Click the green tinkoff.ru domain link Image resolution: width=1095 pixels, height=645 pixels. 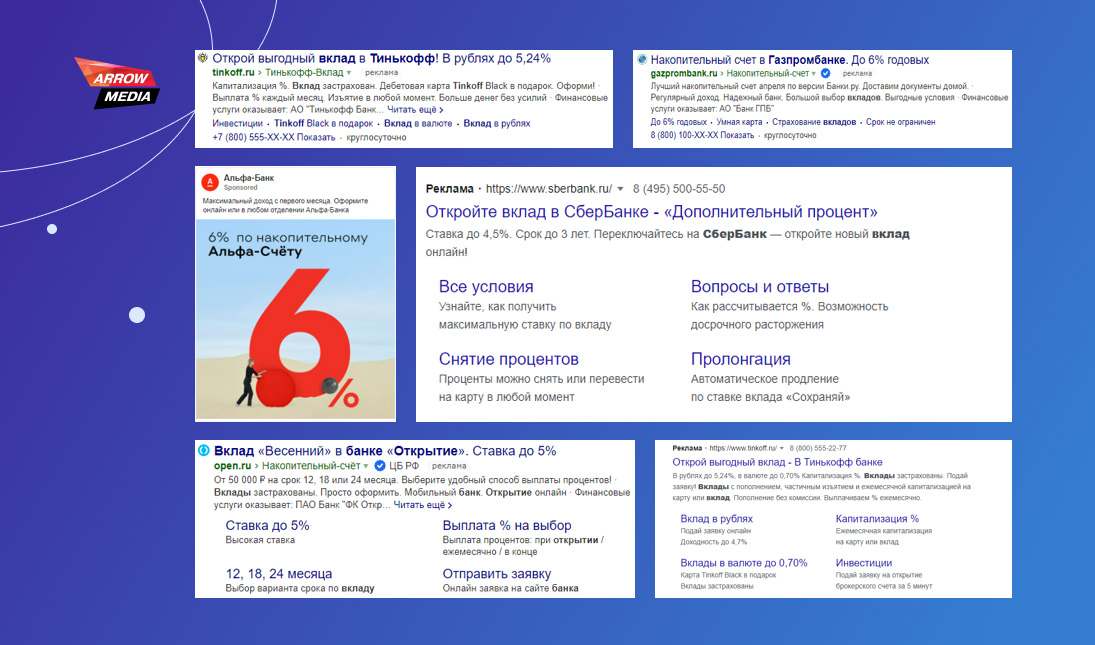233,73
